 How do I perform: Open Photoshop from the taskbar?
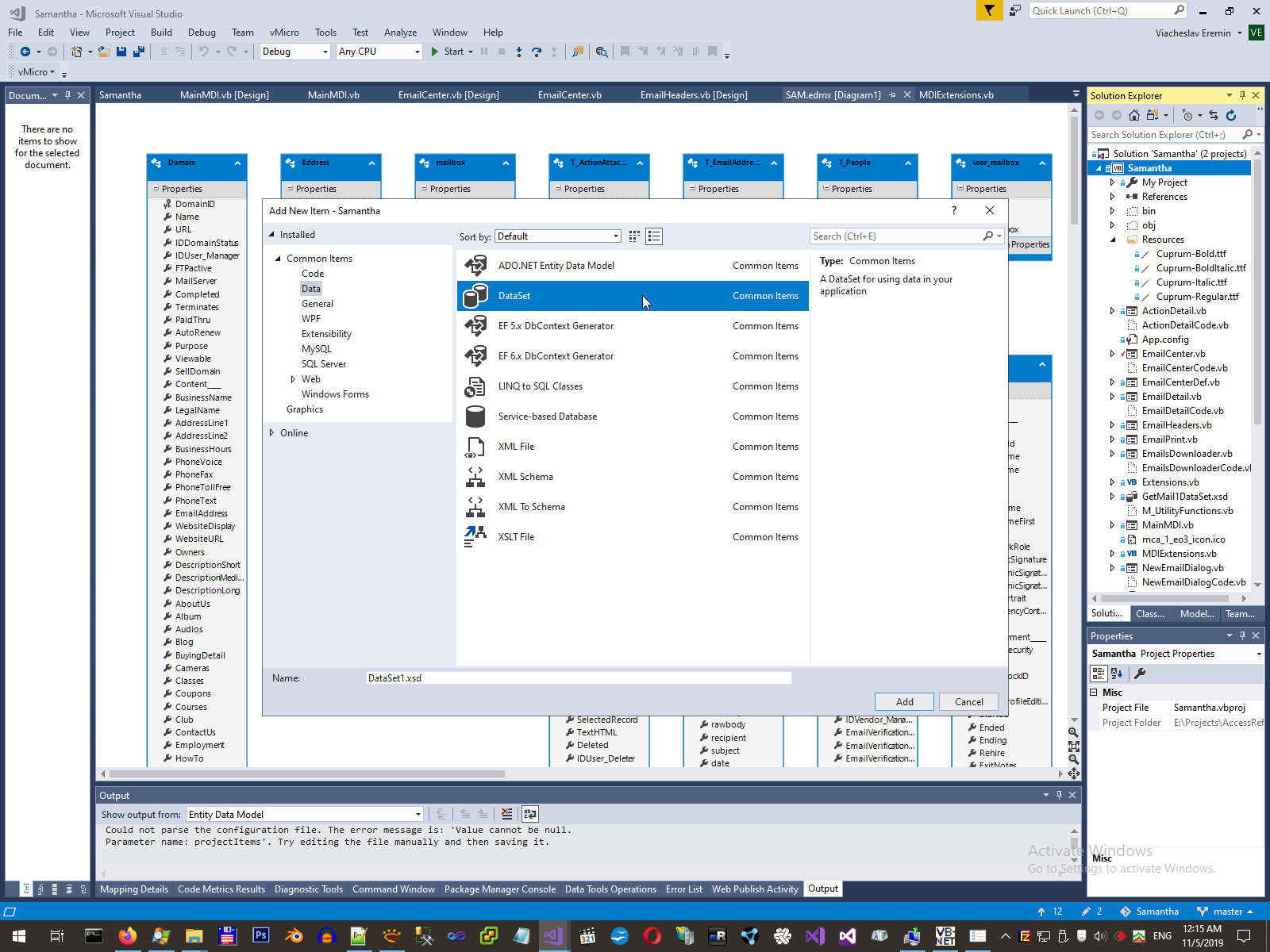click(x=260, y=936)
